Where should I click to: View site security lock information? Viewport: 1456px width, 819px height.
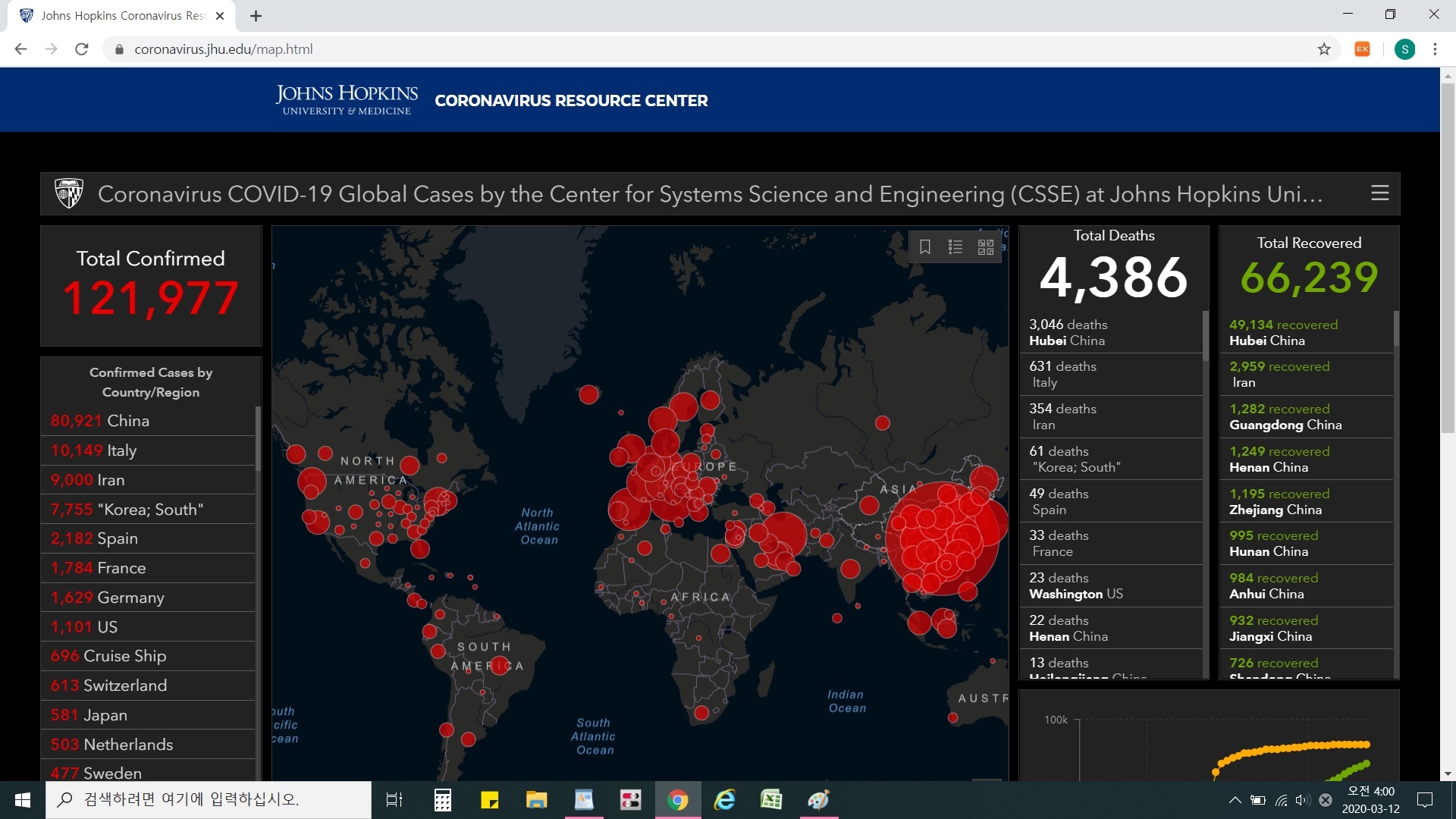[x=118, y=49]
